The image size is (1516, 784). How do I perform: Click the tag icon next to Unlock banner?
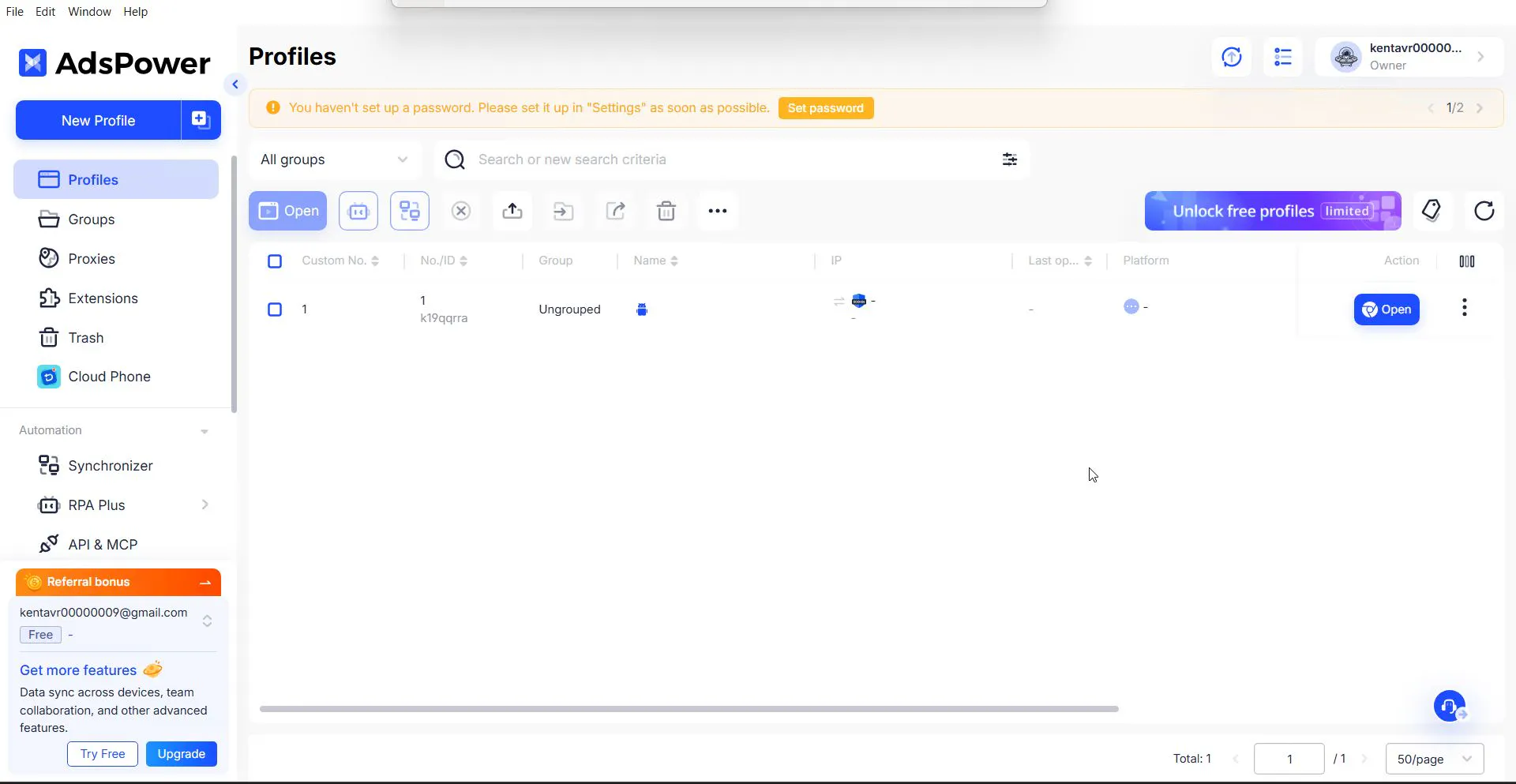tap(1432, 211)
